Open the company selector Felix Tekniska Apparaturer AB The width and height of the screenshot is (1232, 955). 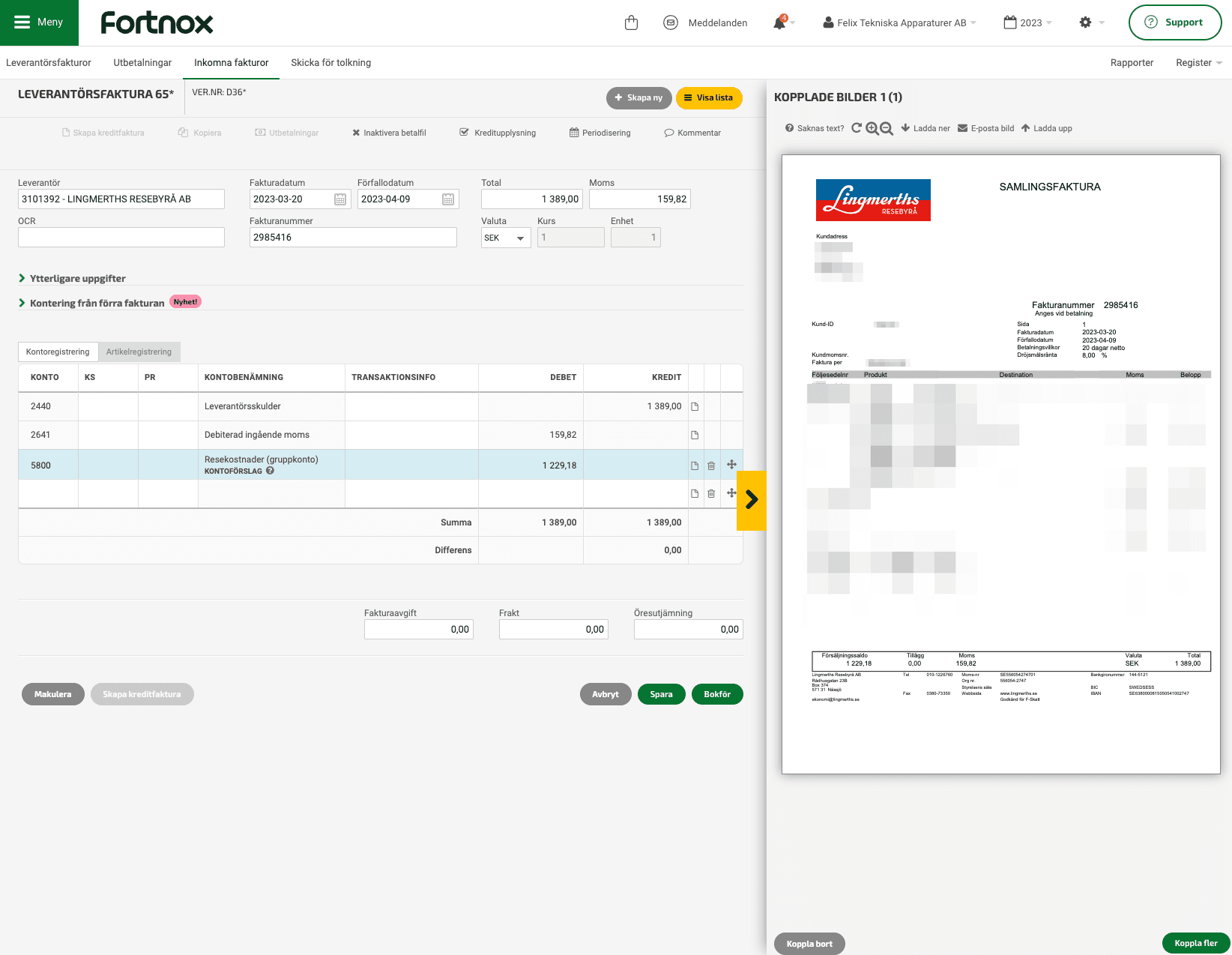pos(900,22)
